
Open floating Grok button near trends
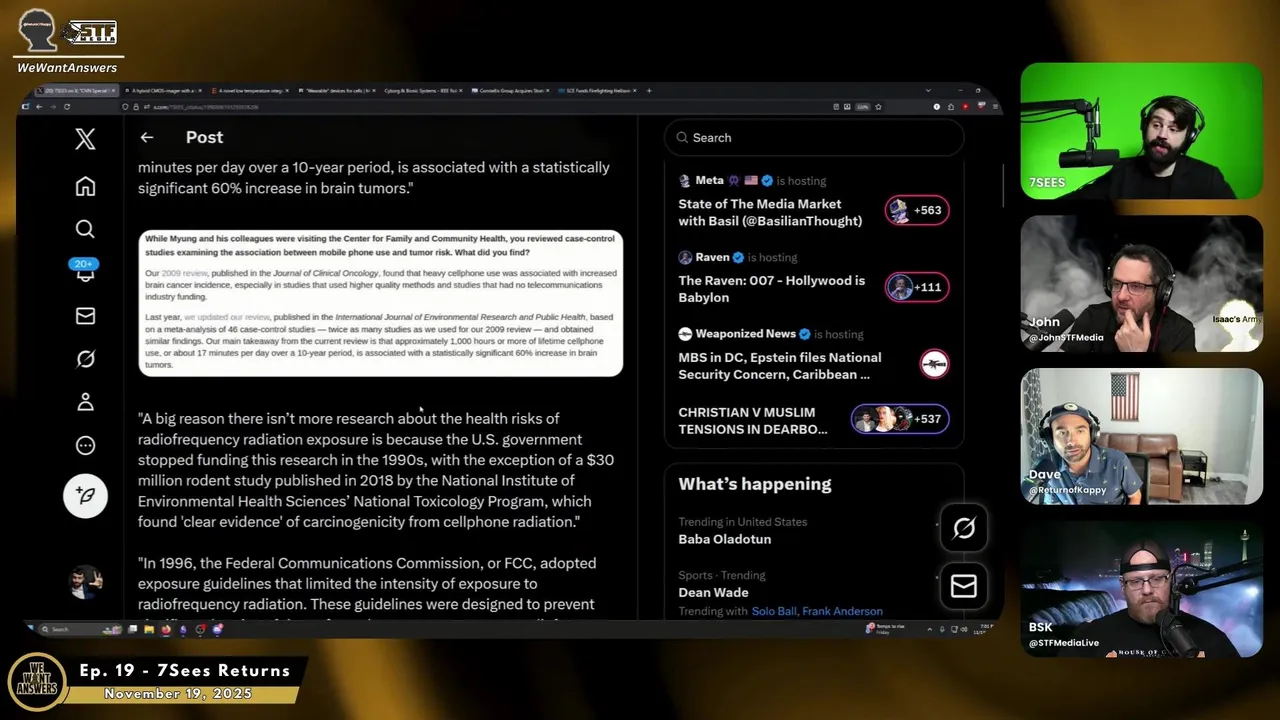pyautogui.click(x=964, y=528)
